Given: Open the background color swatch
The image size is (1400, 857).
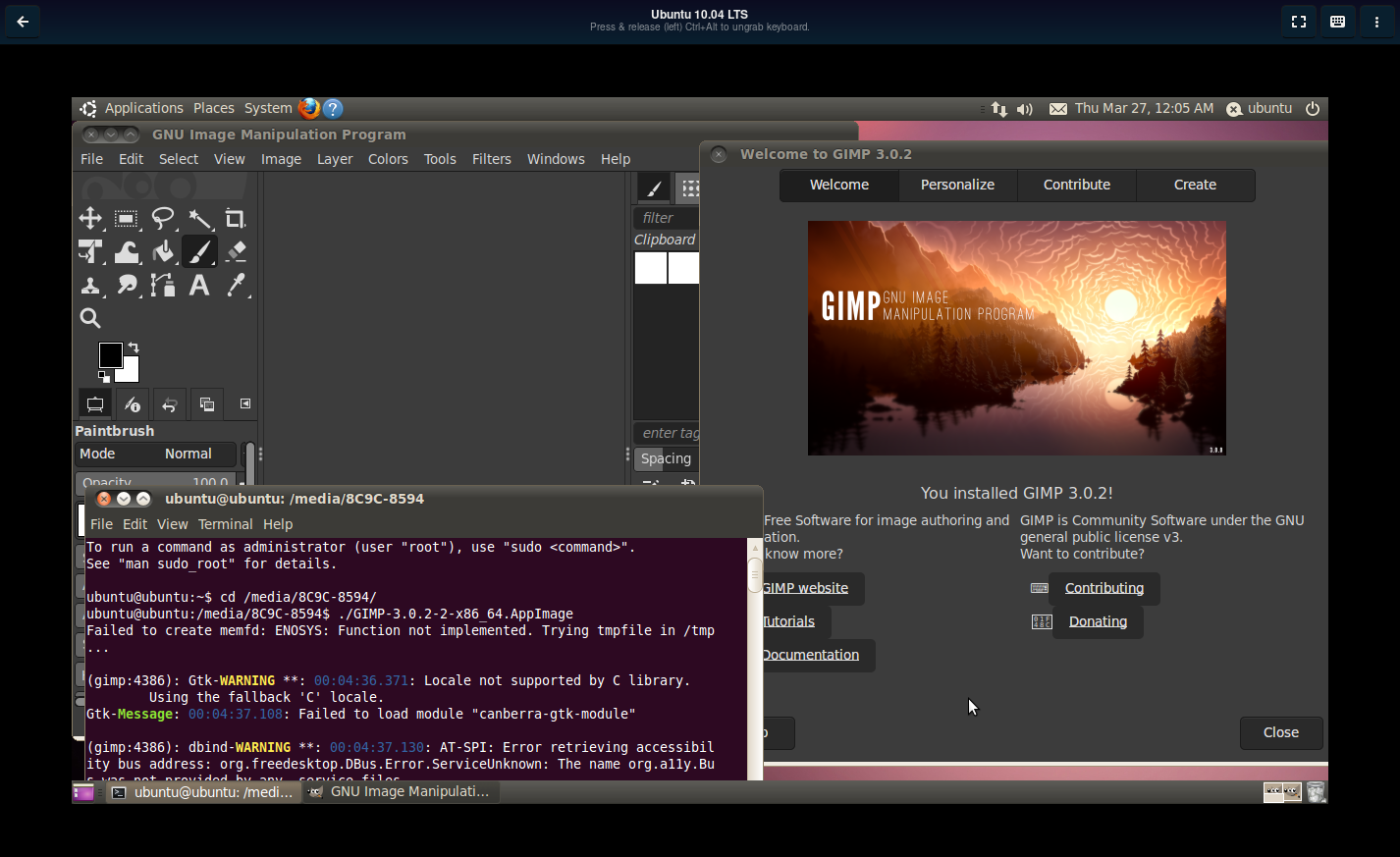Looking at the screenshot, I should point(132,373).
